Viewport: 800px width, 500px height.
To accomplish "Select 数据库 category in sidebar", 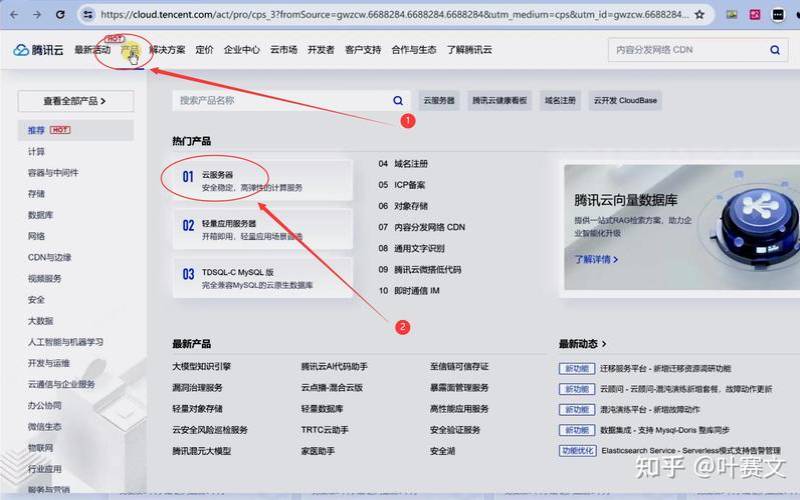I will (40, 215).
